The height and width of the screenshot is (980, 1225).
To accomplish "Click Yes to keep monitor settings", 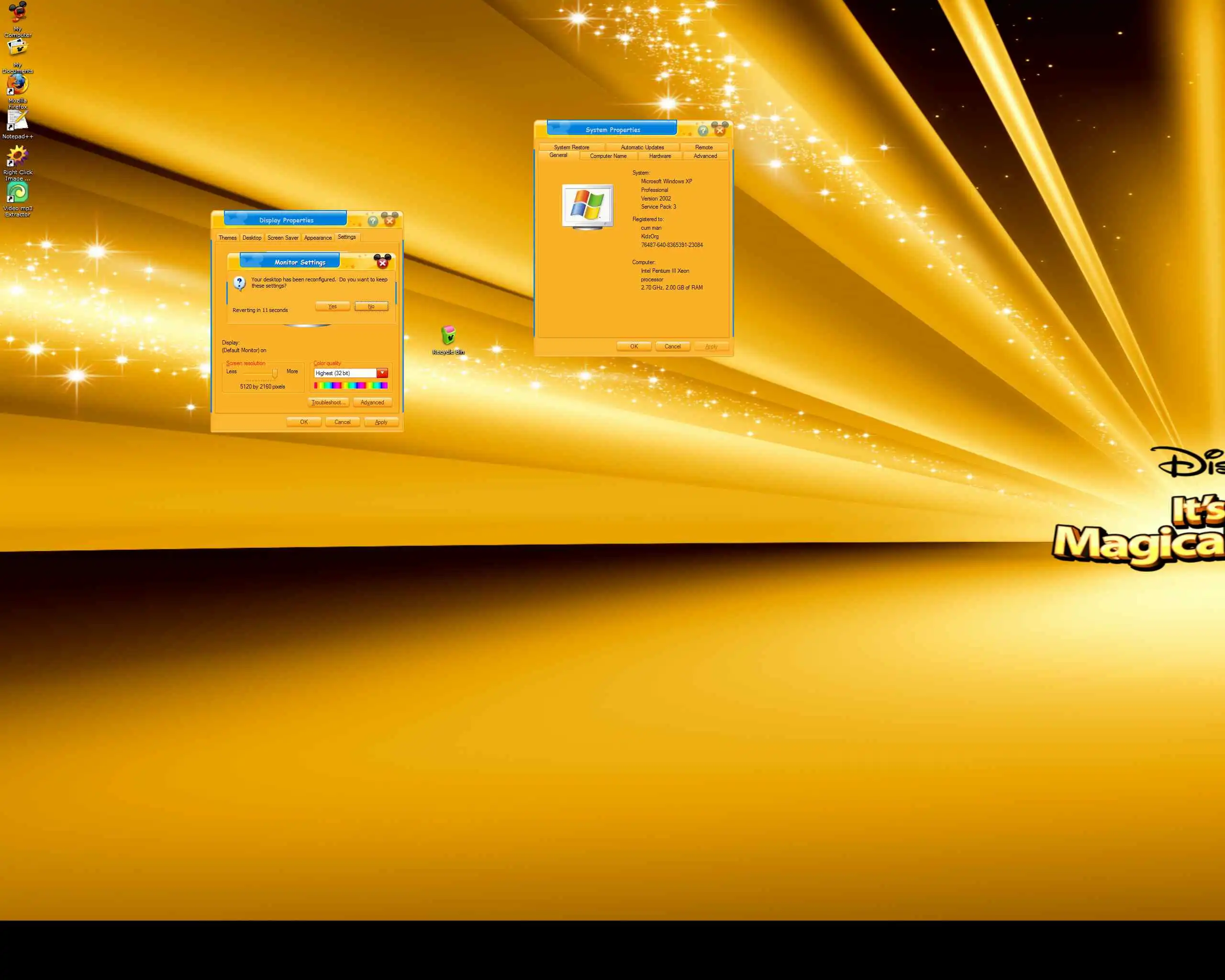I will (x=333, y=307).
